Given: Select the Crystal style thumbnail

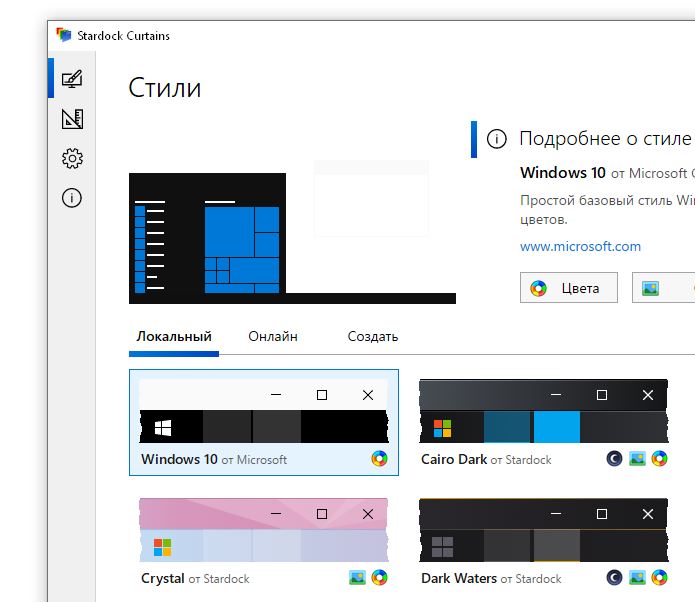Looking at the screenshot, I should pyautogui.click(x=264, y=530).
